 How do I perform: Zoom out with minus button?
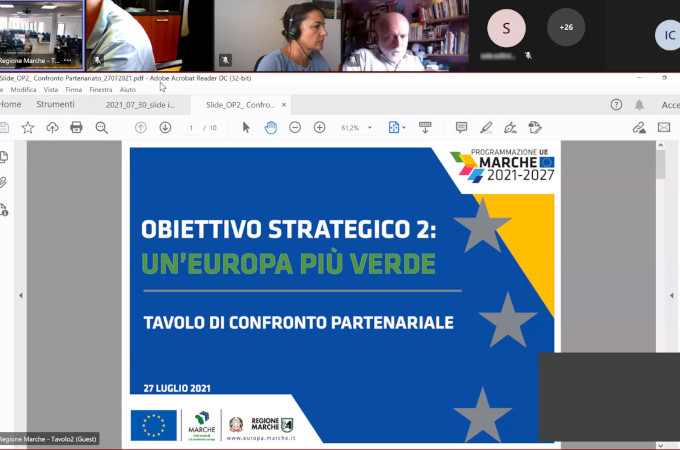tap(295, 127)
